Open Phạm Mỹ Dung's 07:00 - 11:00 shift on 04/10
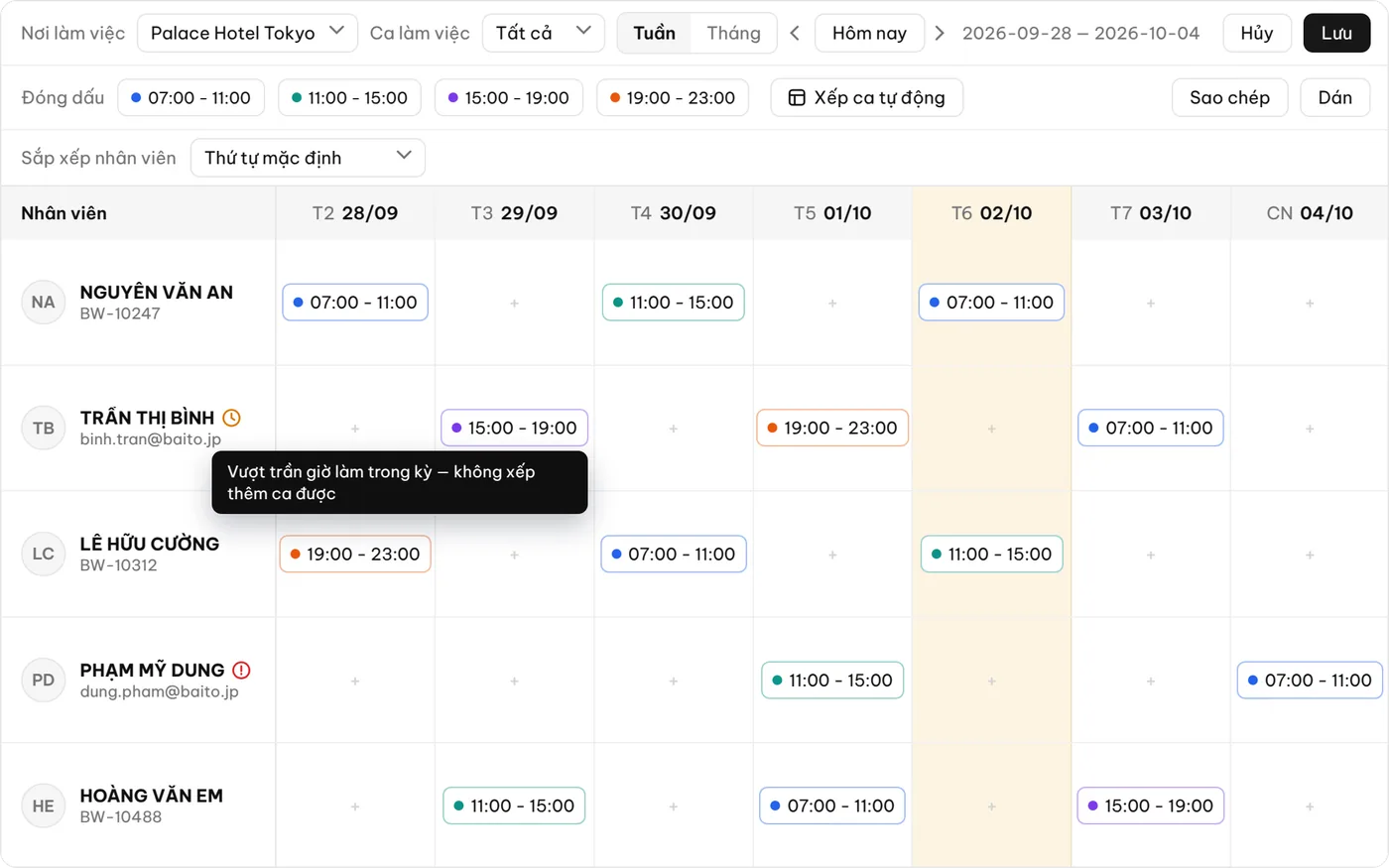Screen dimensions: 1389x868 pyautogui.click(x=1310, y=680)
